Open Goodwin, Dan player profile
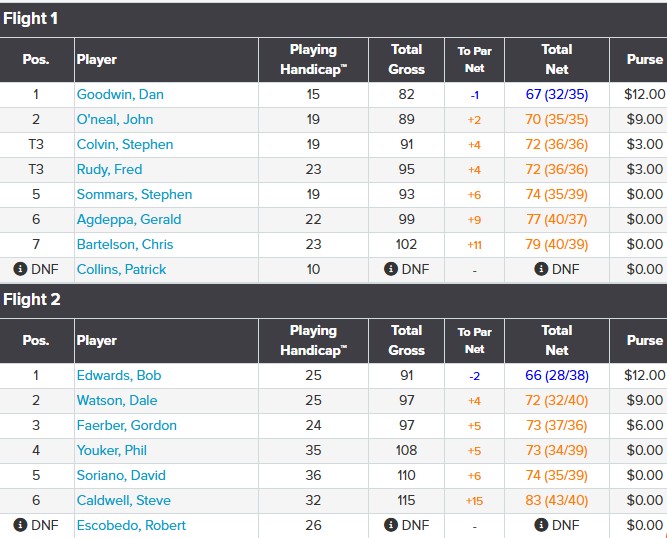 click(x=120, y=94)
